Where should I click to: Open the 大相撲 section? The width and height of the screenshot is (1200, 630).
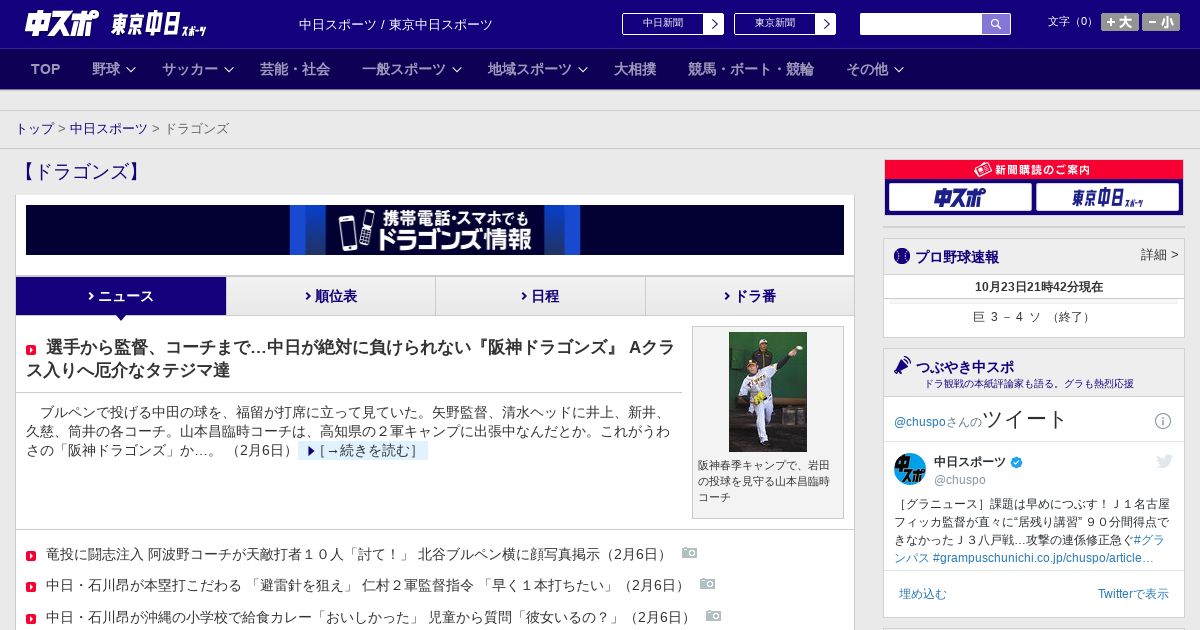tap(635, 69)
